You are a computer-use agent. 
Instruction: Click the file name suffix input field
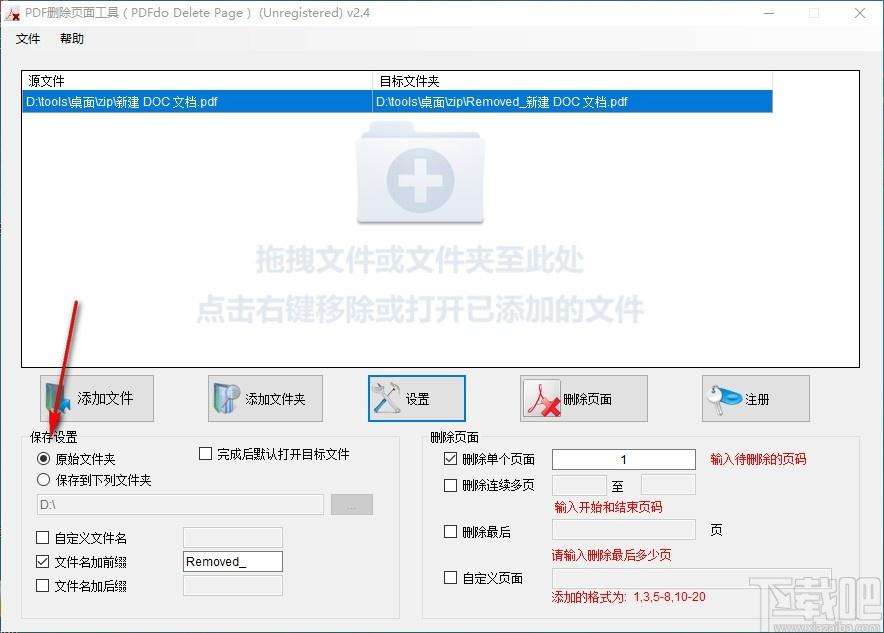click(x=233, y=586)
